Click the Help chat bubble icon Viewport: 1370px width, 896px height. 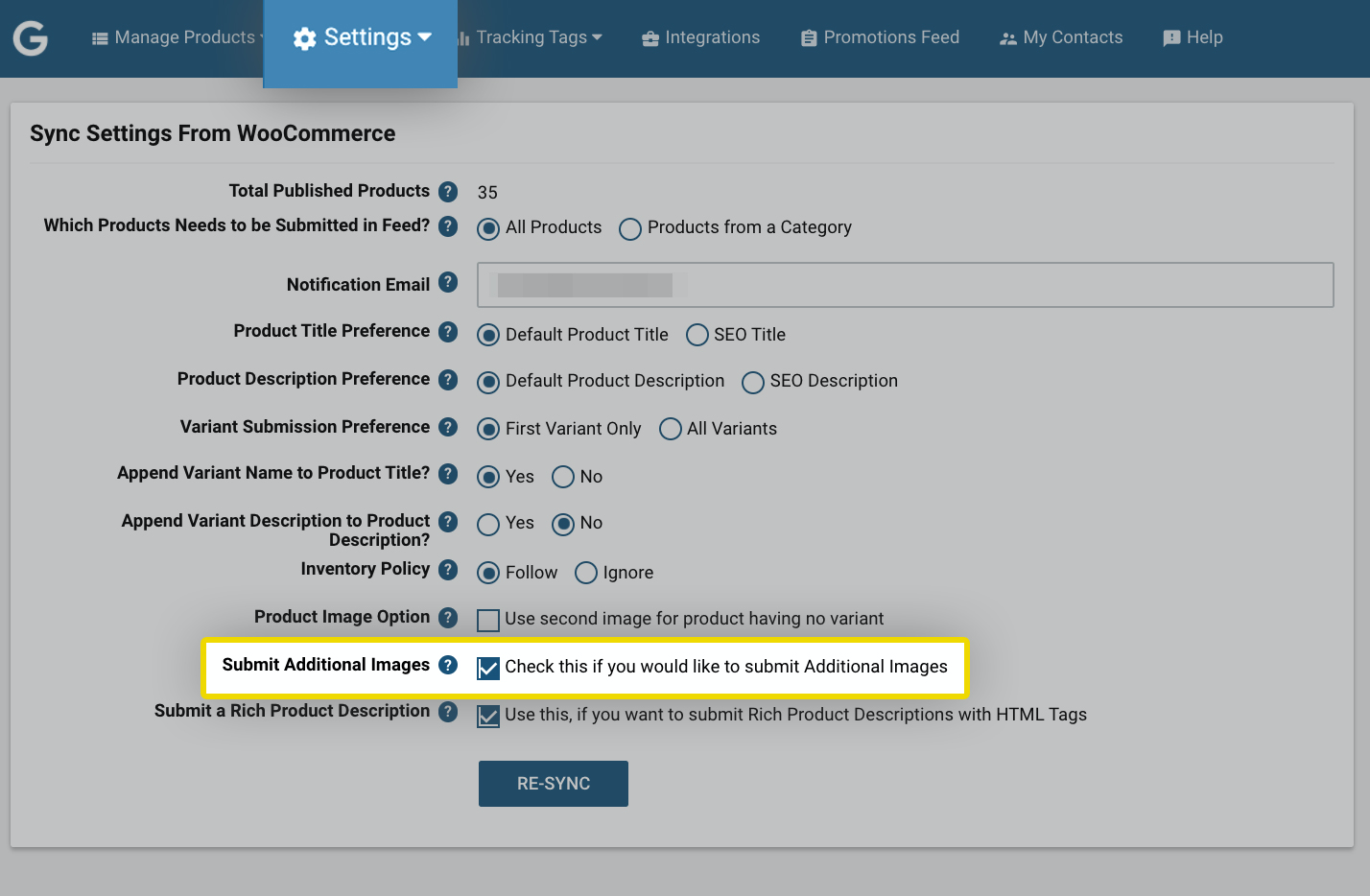[x=1171, y=38]
